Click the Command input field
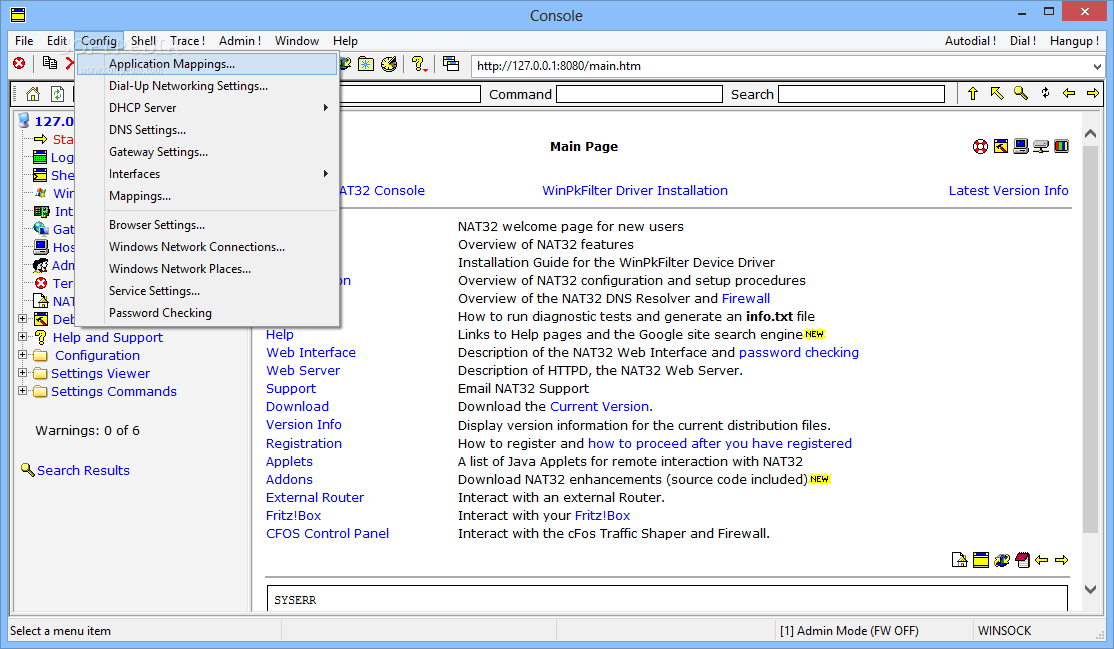 coord(639,95)
